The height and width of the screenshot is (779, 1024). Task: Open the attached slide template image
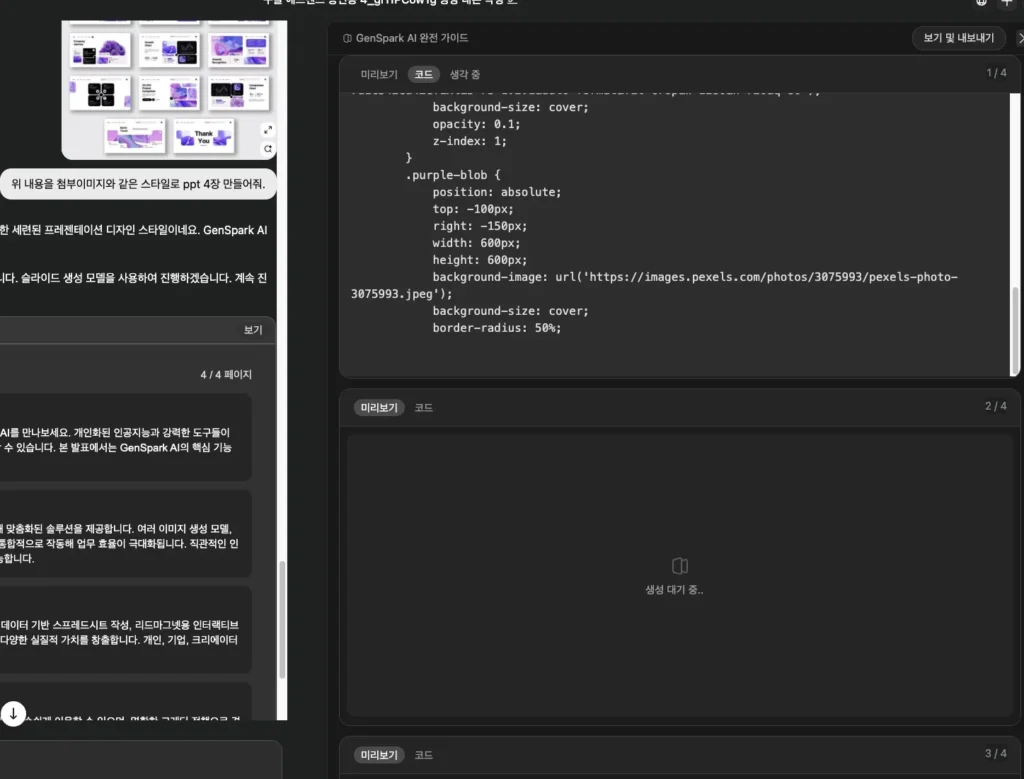(x=169, y=88)
